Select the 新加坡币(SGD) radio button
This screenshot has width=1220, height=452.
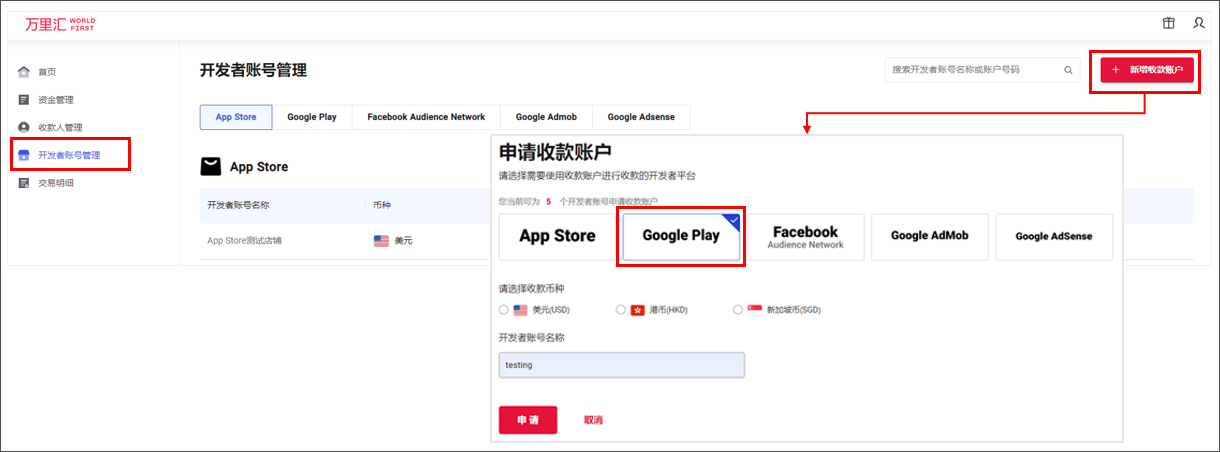[x=738, y=310]
